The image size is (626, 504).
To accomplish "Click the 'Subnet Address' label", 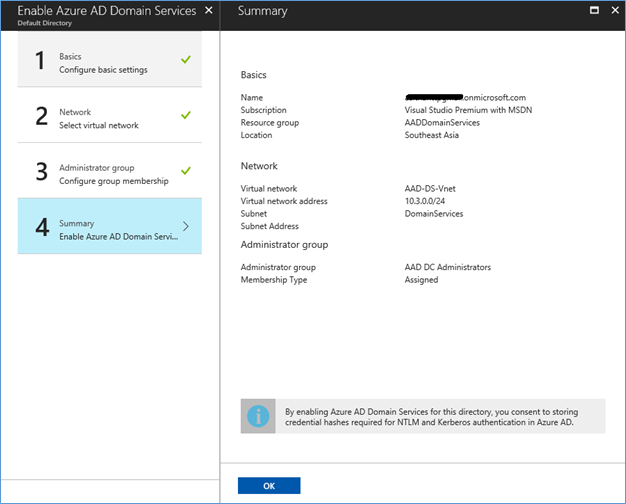I will [269, 226].
